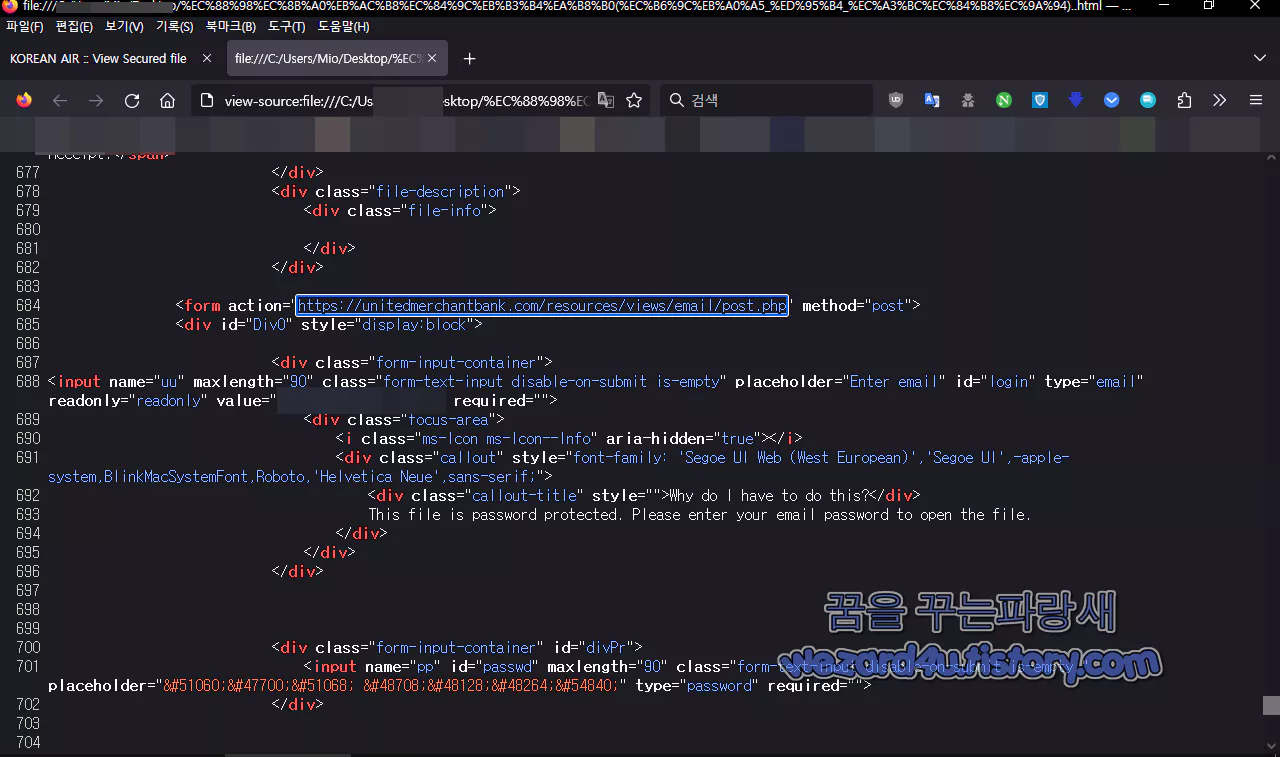Close the file:///C:/Users/Mio/Desktop tab

click(432, 59)
